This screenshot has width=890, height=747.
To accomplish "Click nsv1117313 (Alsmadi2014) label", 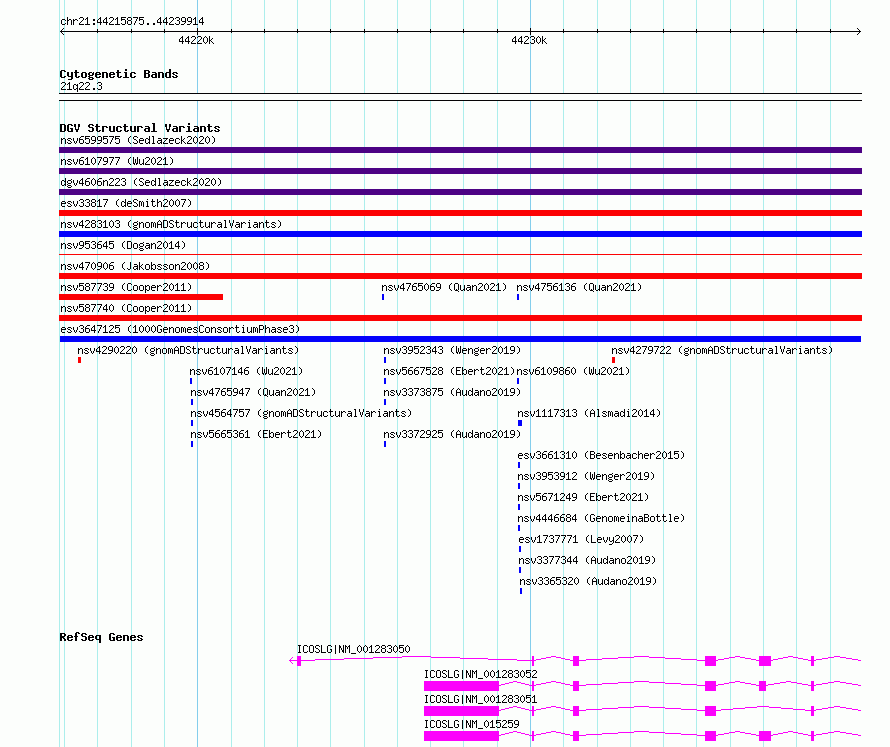I will point(589,413).
